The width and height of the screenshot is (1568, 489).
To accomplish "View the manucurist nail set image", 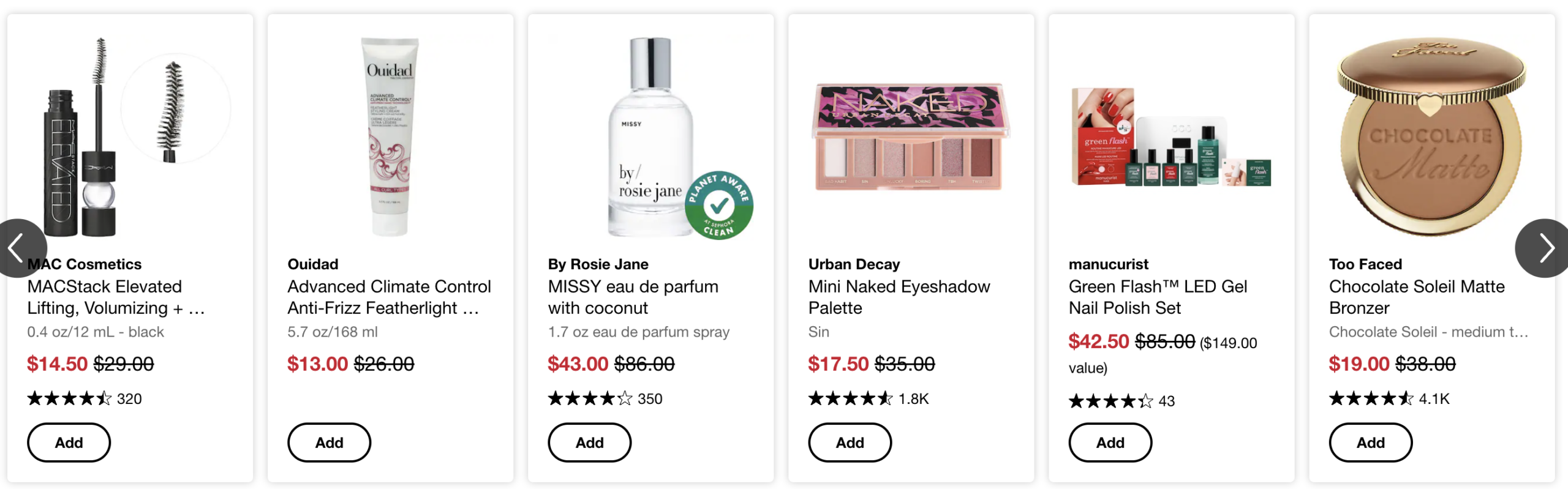I will 1171,138.
